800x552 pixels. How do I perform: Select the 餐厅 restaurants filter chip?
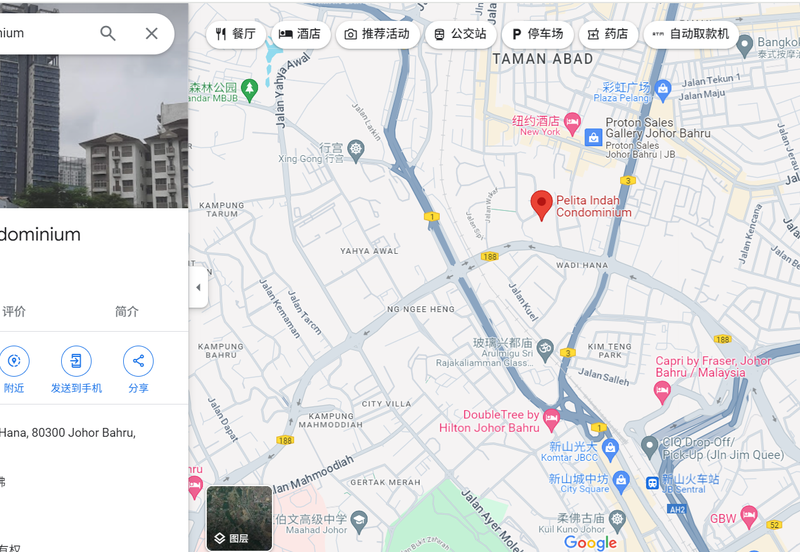[236, 34]
